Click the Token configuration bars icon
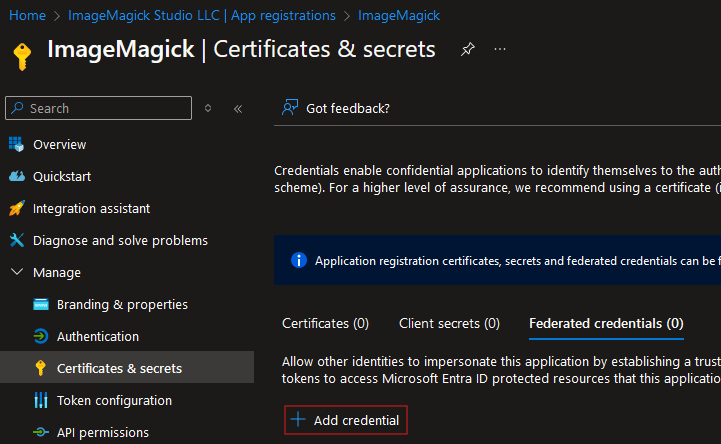Viewport: 721px width, 444px height. (41, 400)
